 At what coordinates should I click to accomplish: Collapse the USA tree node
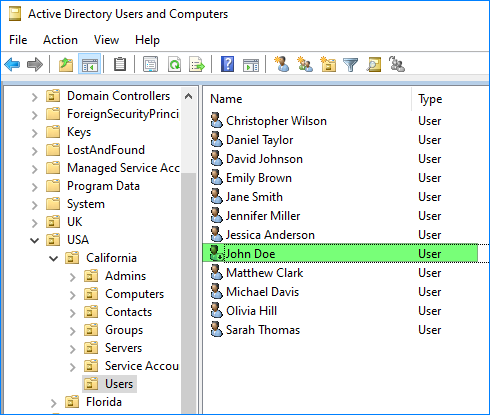[34, 240]
